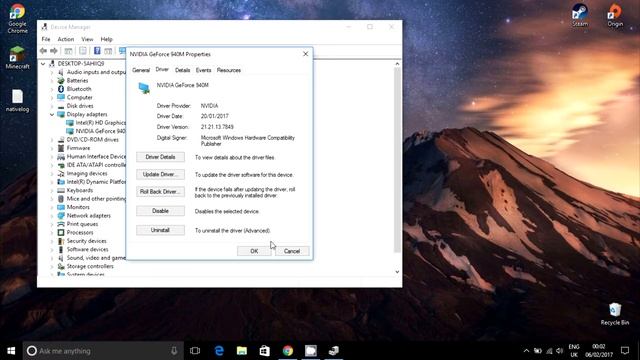Click the Disable device button
Viewport: 640px width, 360px height.
(160, 211)
